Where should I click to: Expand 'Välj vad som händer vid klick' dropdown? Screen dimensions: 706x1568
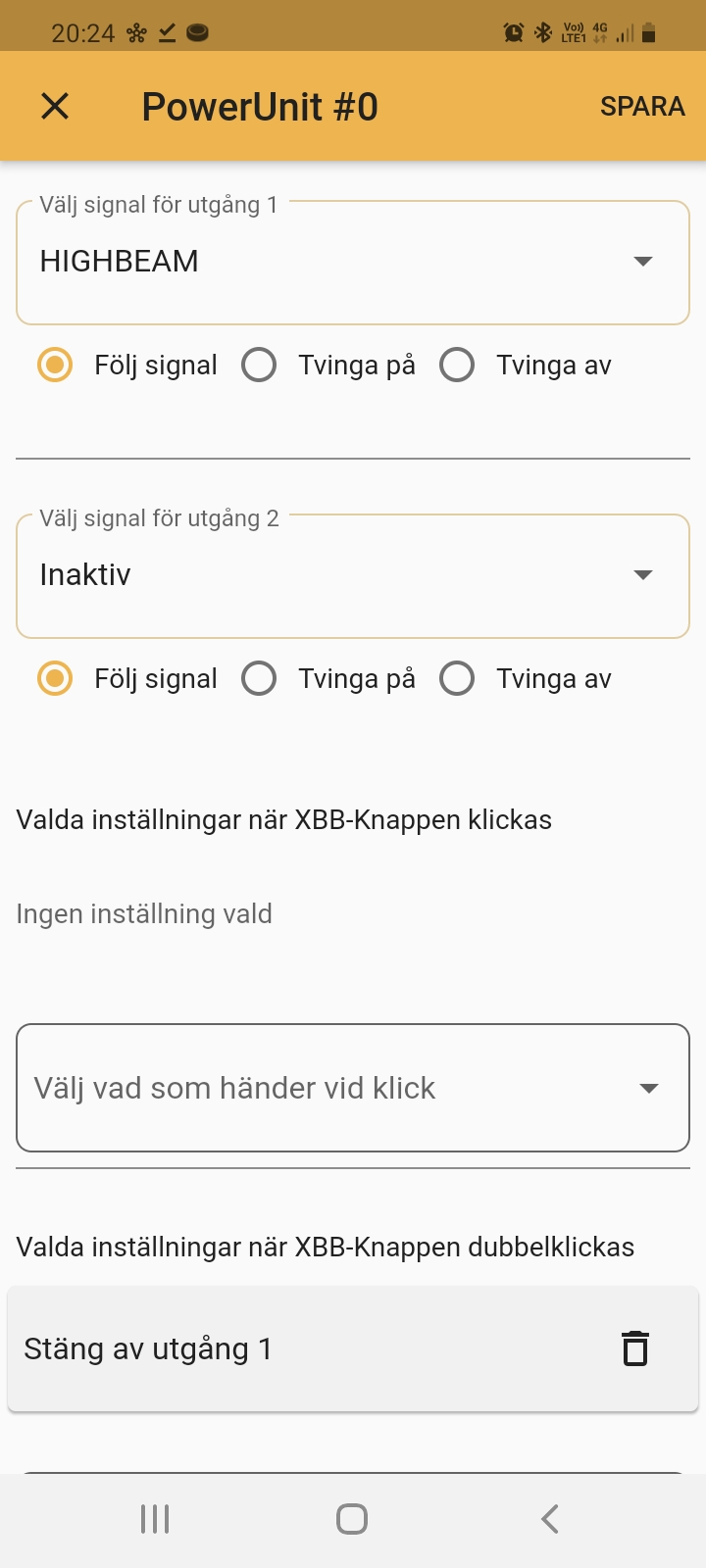(x=353, y=1088)
